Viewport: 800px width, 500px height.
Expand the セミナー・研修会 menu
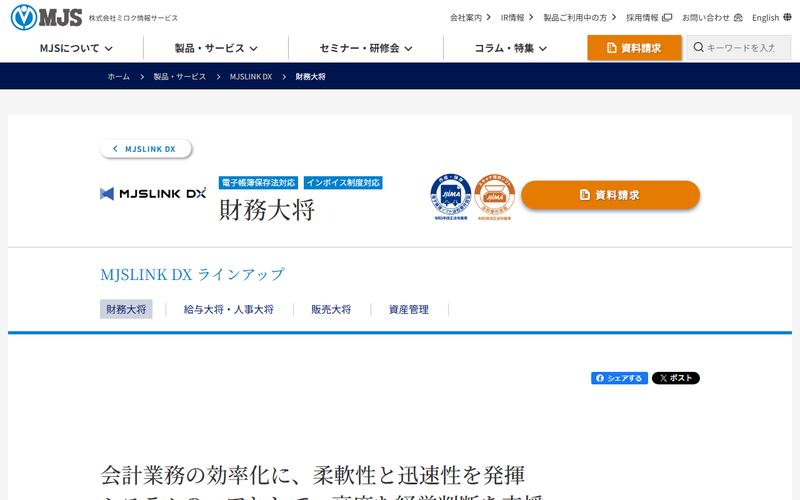point(366,48)
